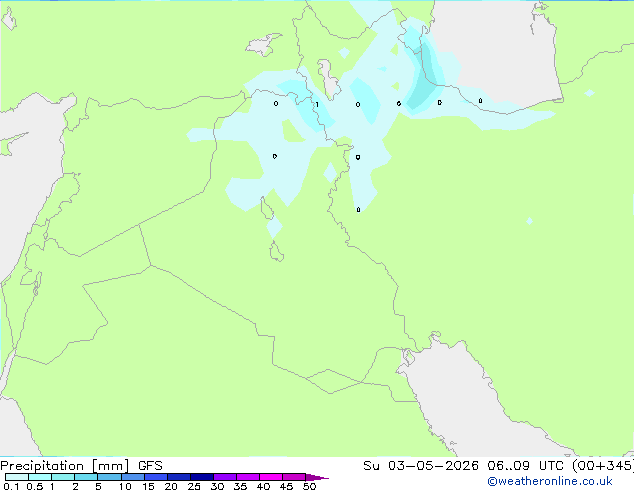Select the 35–40 mm legend color box
This screenshot has width=634, height=490.
[x=247, y=477]
